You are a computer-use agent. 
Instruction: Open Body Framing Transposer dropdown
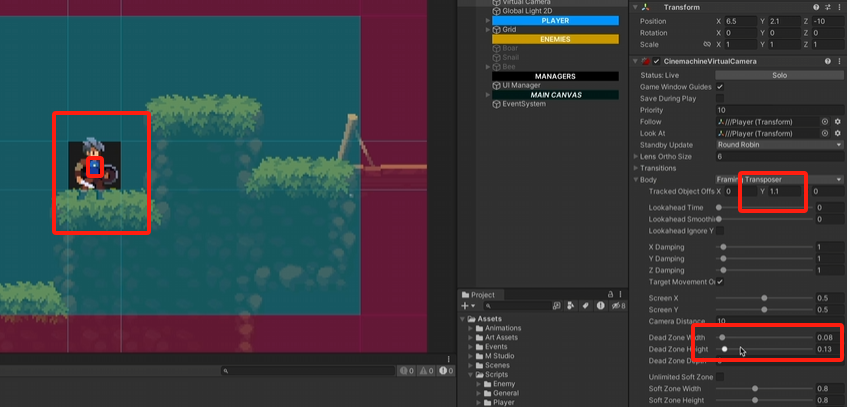[x=780, y=180]
